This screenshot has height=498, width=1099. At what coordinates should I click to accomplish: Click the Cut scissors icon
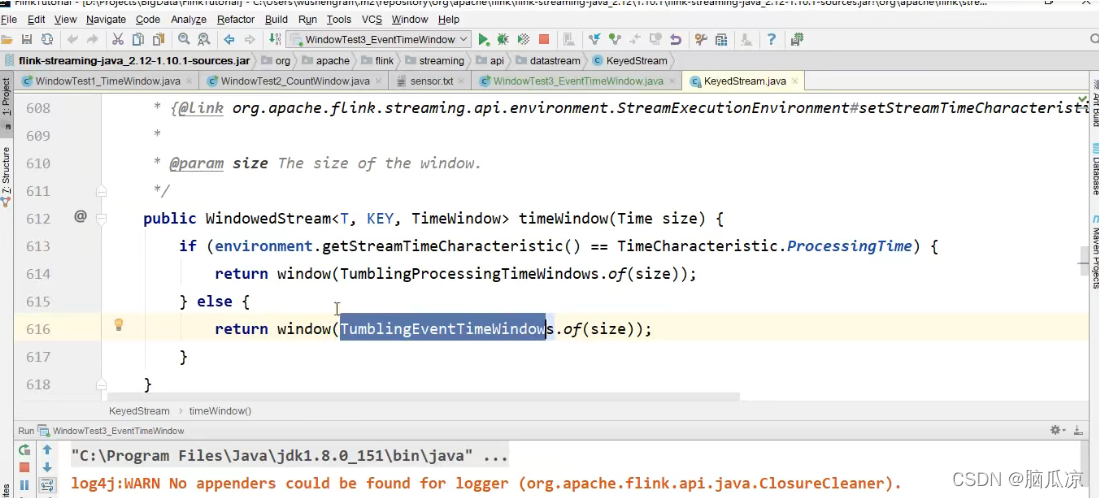118,40
